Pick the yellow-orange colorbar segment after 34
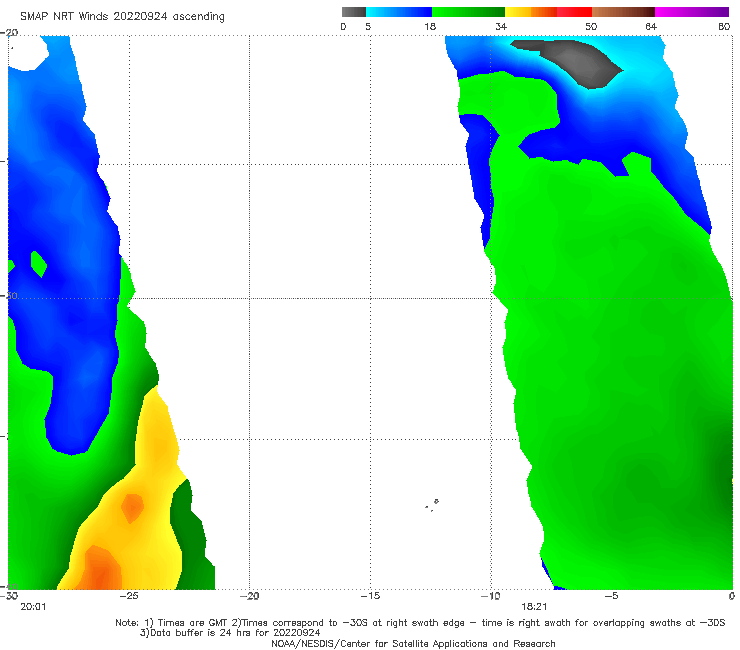740x650 pixels. [531, 12]
